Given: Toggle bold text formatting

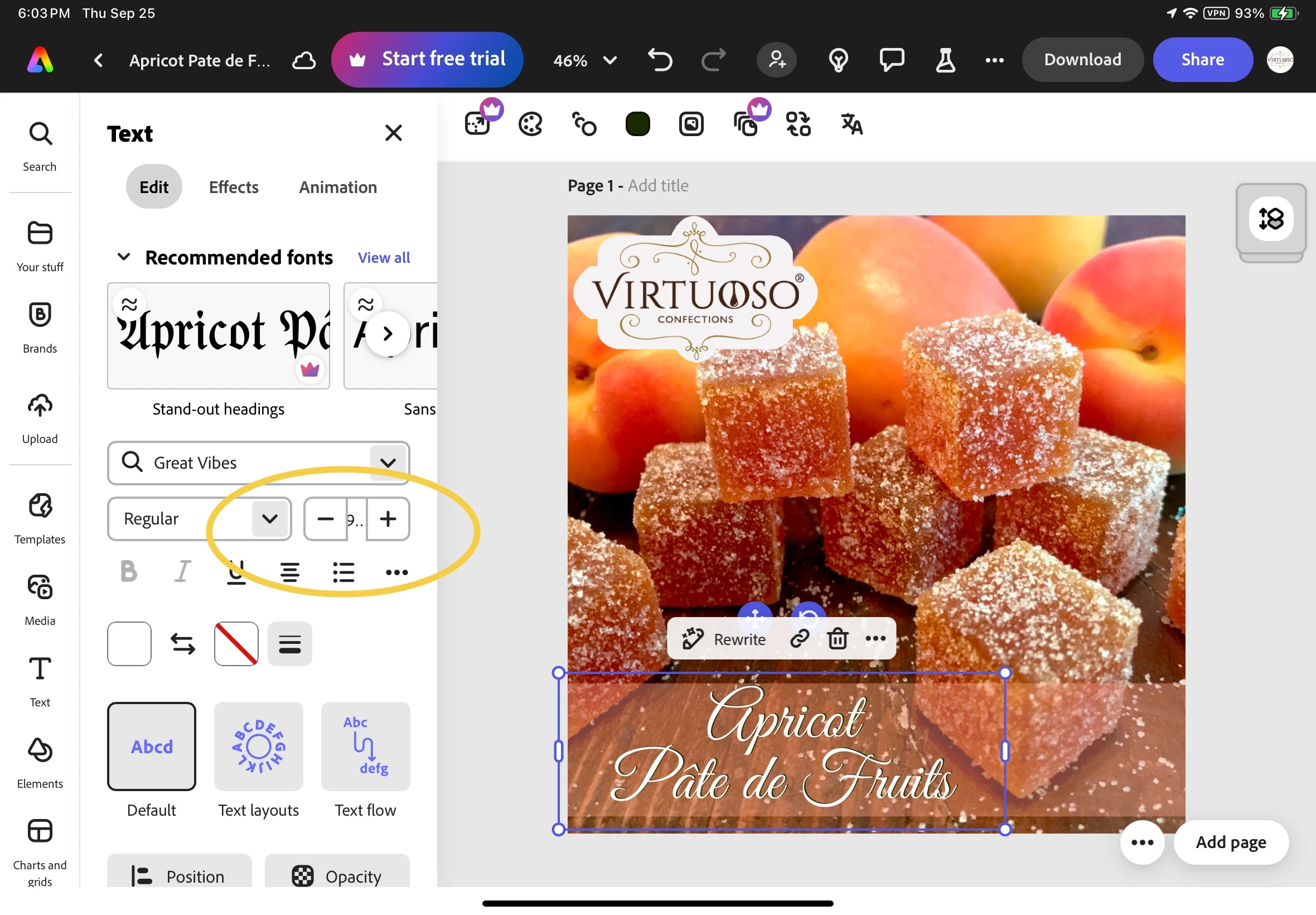Looking at the screenshot, I should [129, 571].
